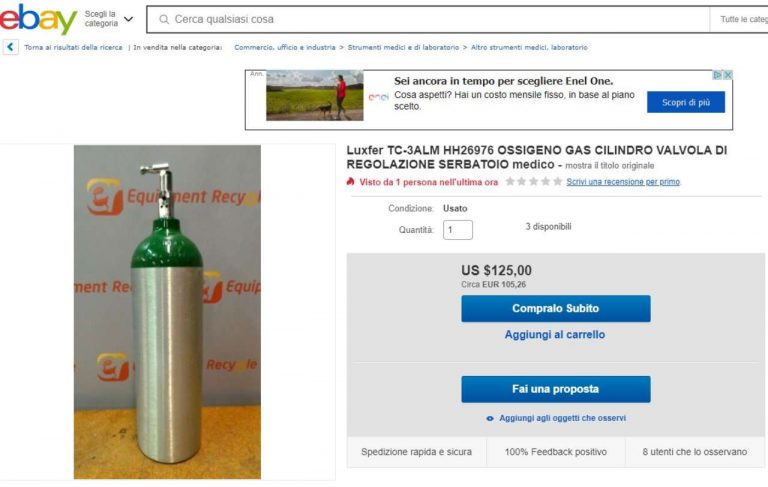Click the eBay logo
Viewport: 768px width, 487px height.
tap(38, 19)
